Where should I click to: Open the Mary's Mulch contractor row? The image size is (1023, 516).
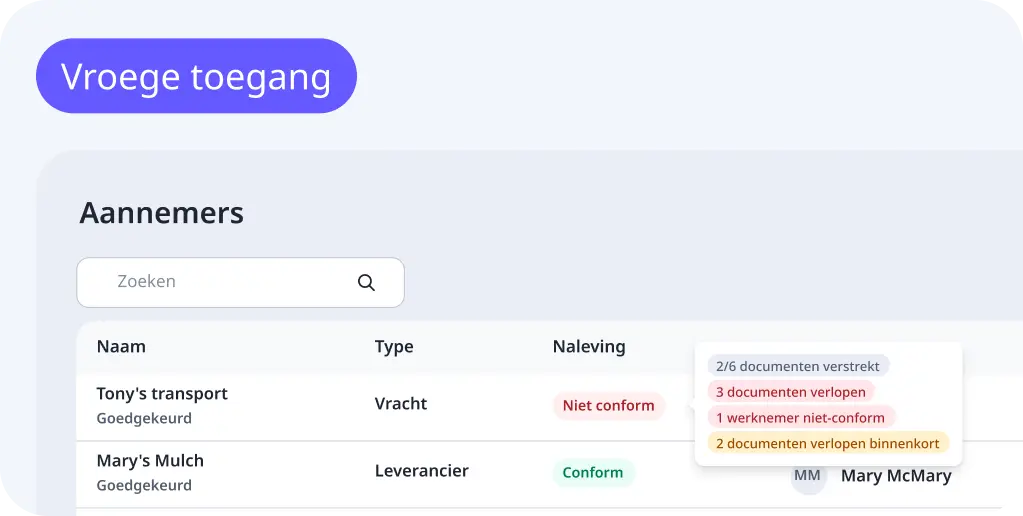(x=150, y=461)
